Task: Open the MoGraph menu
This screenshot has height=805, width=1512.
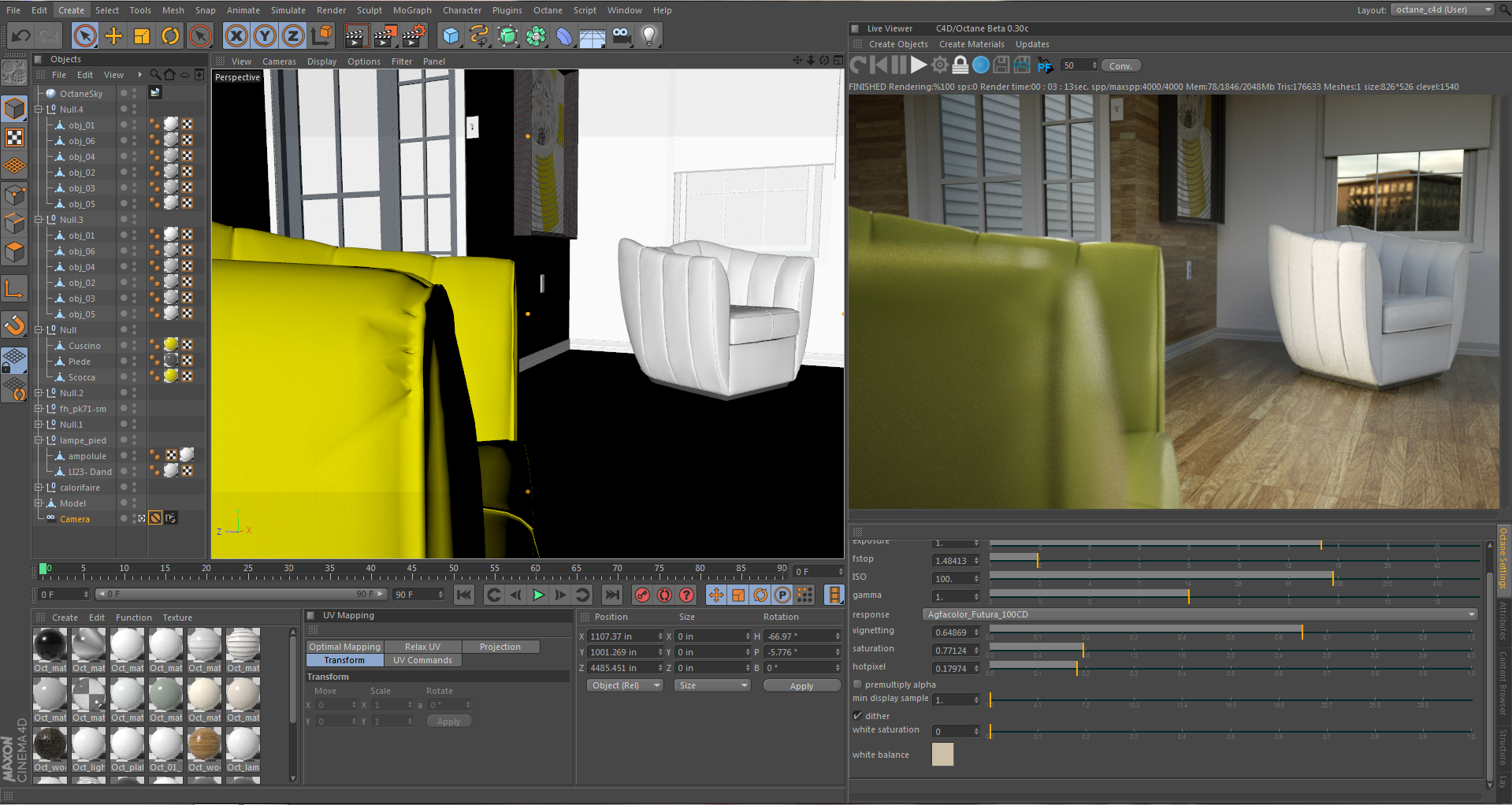Action: pos(412,10)
